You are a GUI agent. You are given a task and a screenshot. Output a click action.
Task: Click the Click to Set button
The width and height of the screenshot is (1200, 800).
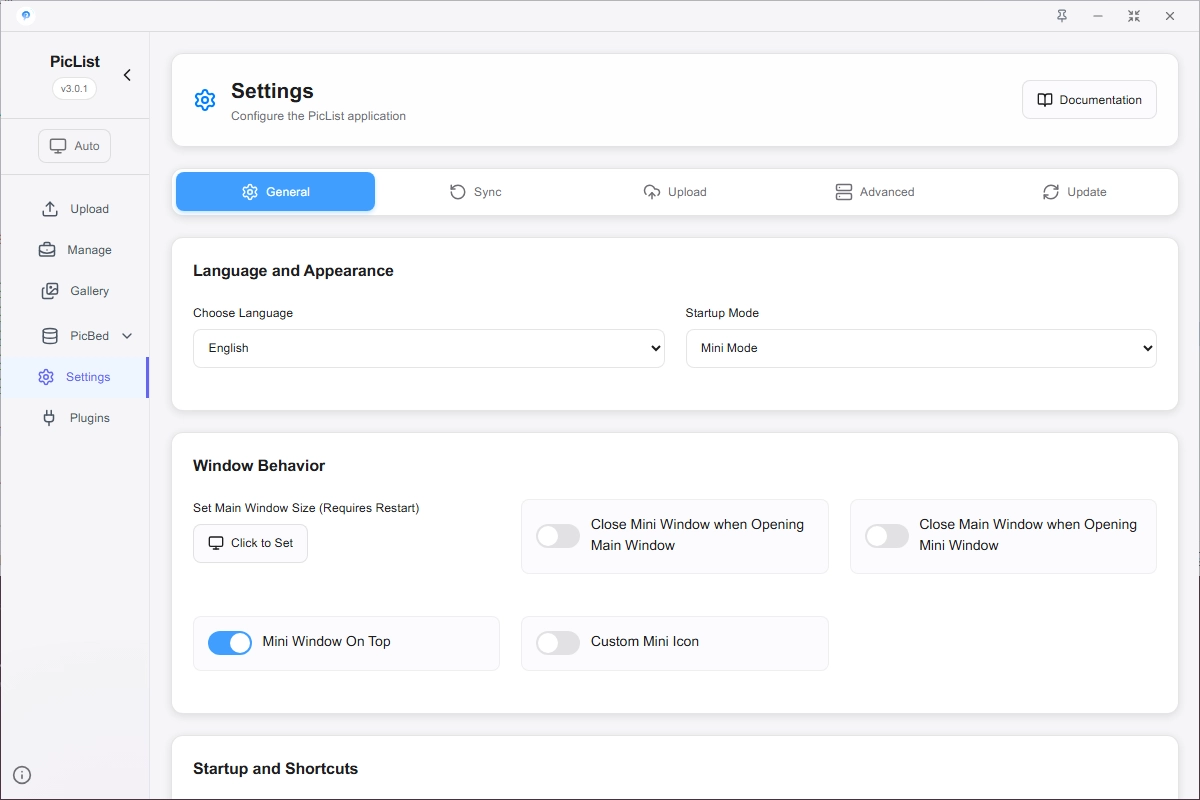click(250, 543)
